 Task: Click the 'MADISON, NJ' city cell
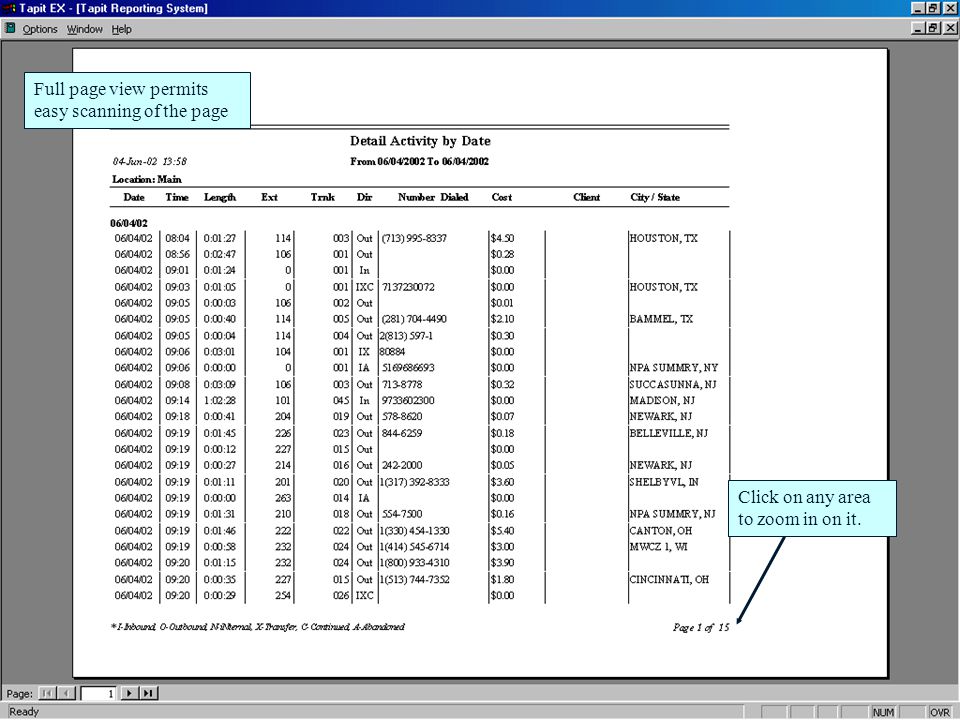(x=662, y=400)
